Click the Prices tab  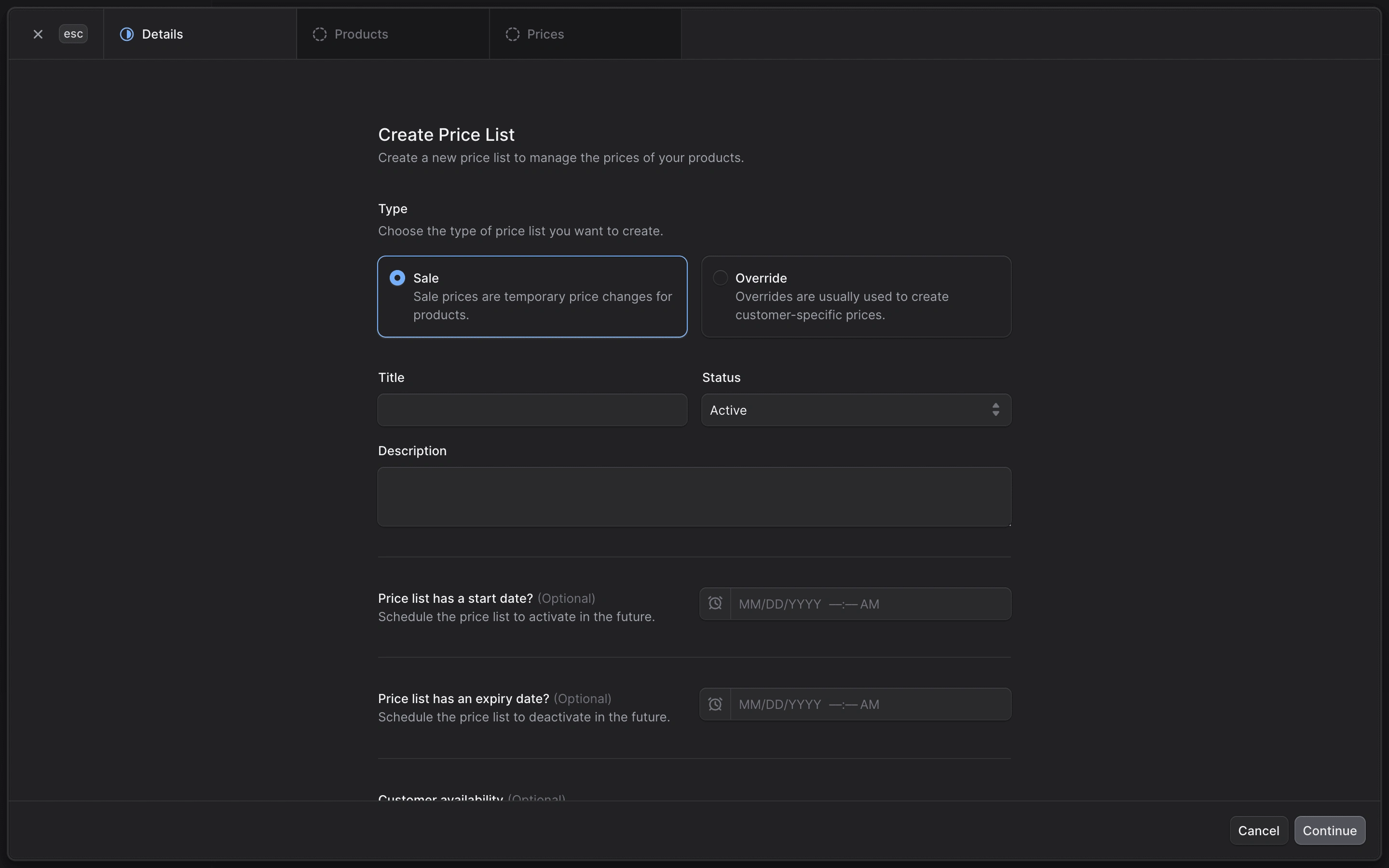click(x=545, y=33)
